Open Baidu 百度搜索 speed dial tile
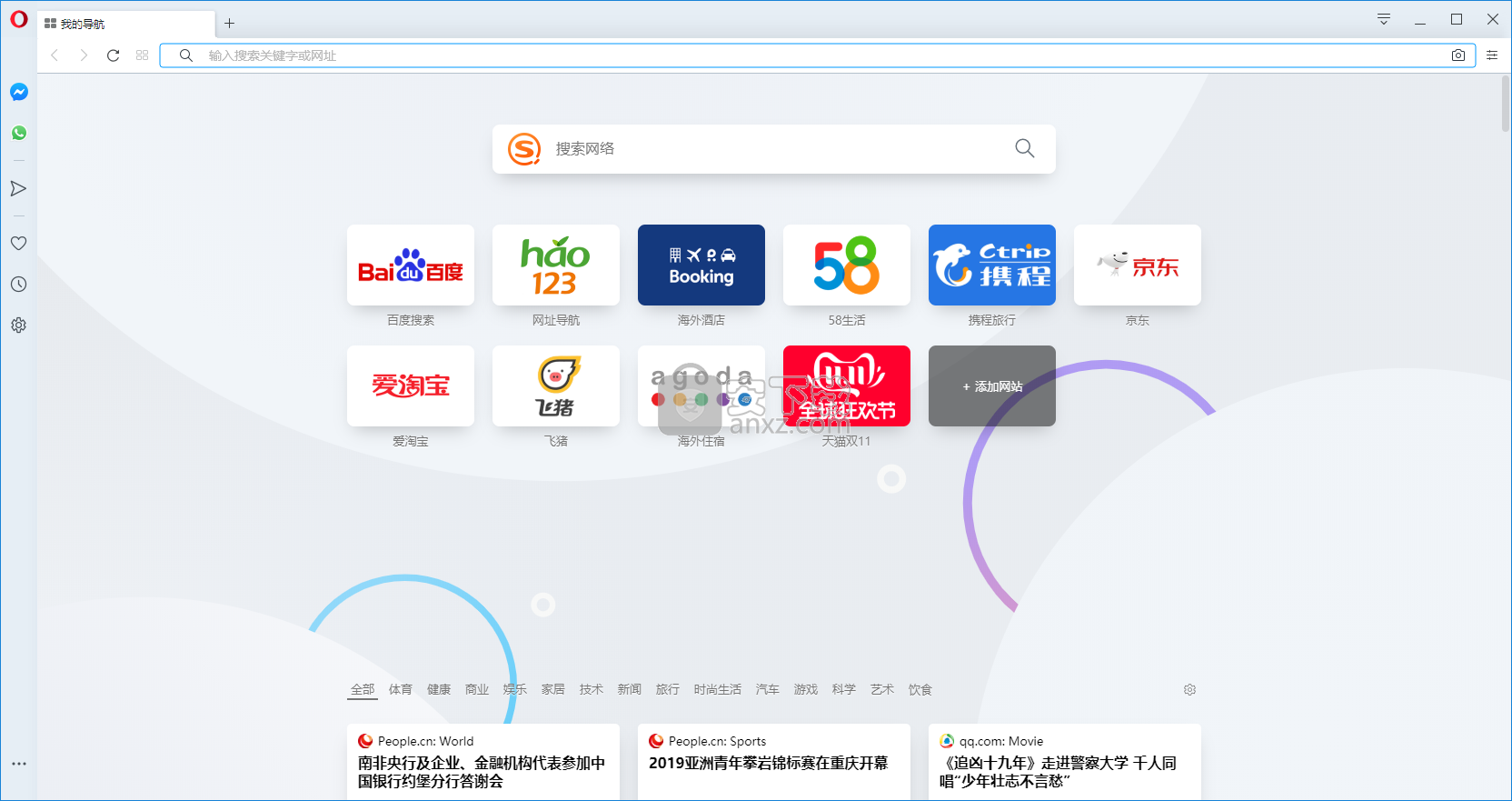 [x=411, y=265]
